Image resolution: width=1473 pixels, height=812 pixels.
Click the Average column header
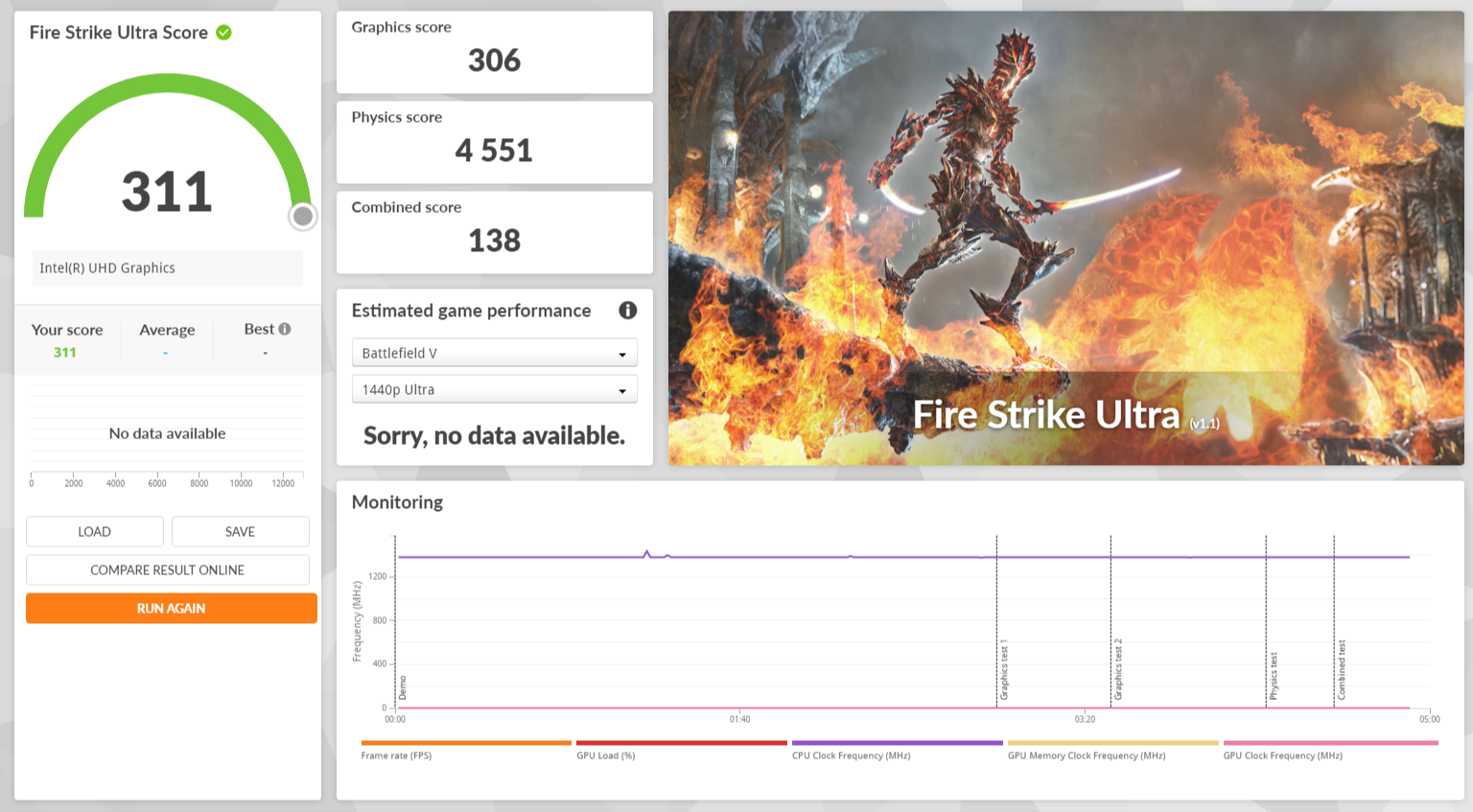[167, 330]
